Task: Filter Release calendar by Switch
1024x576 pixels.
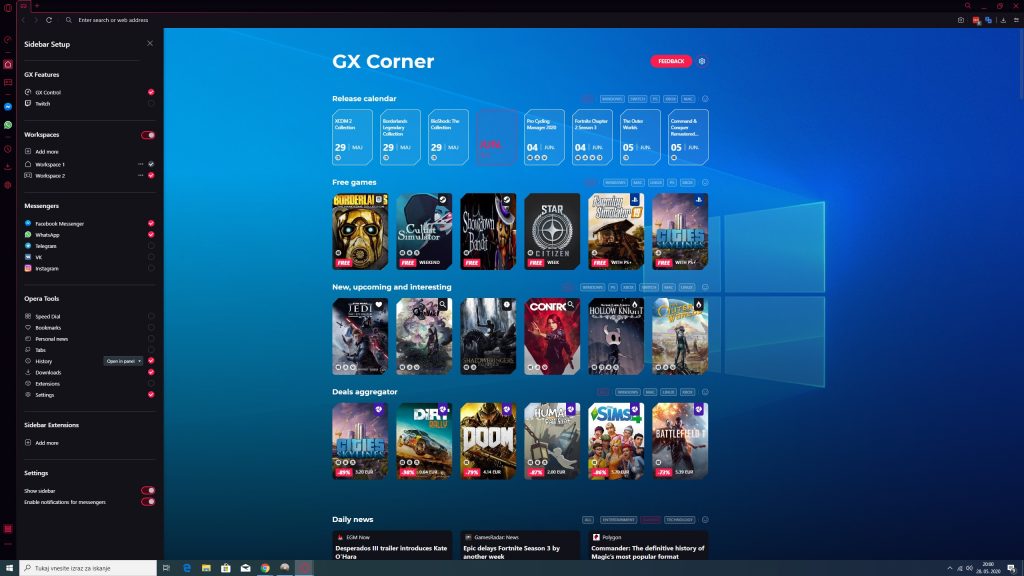Action: pyautogui.click(x=637, y=99)
